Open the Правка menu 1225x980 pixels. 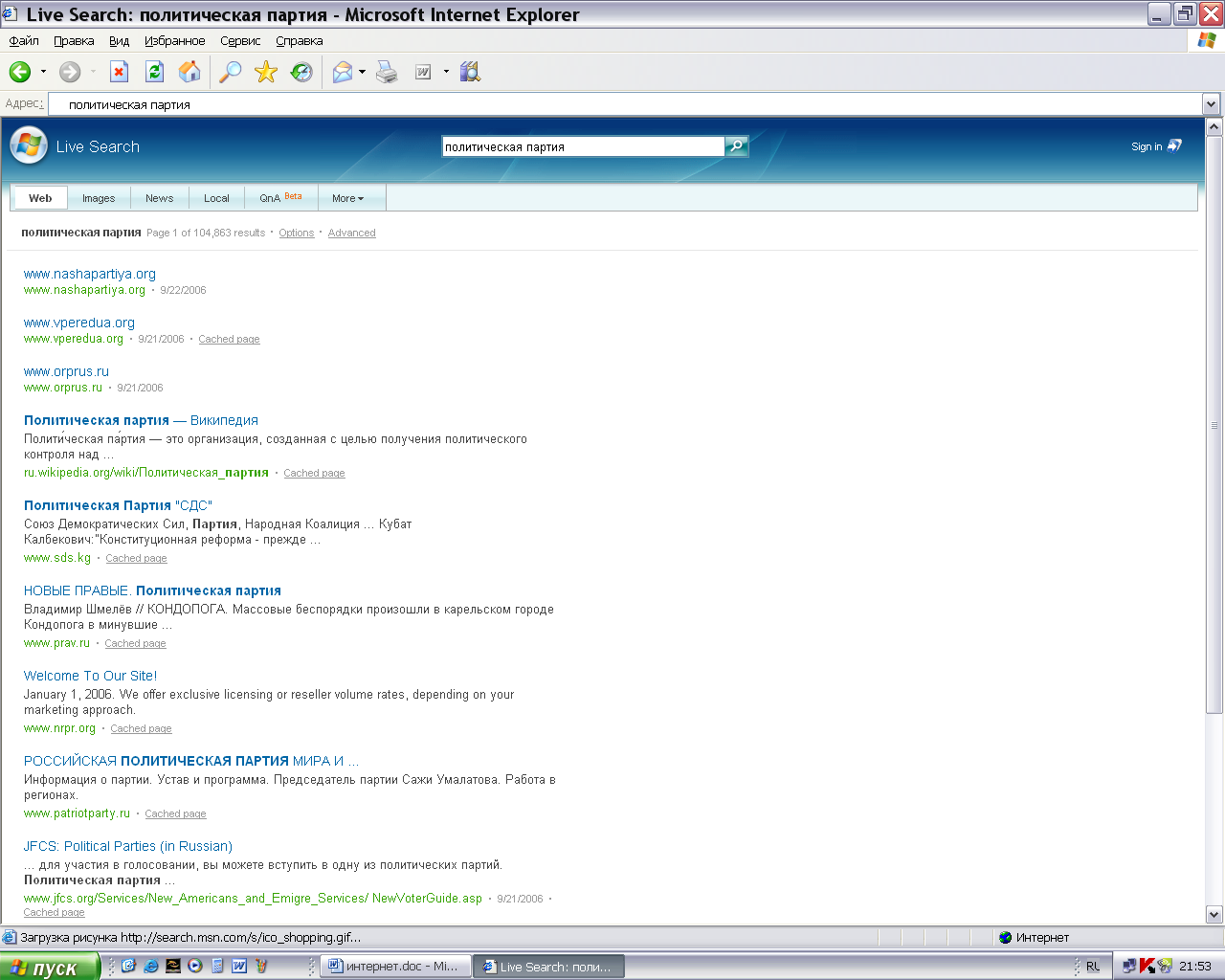(x=74, y=40)
